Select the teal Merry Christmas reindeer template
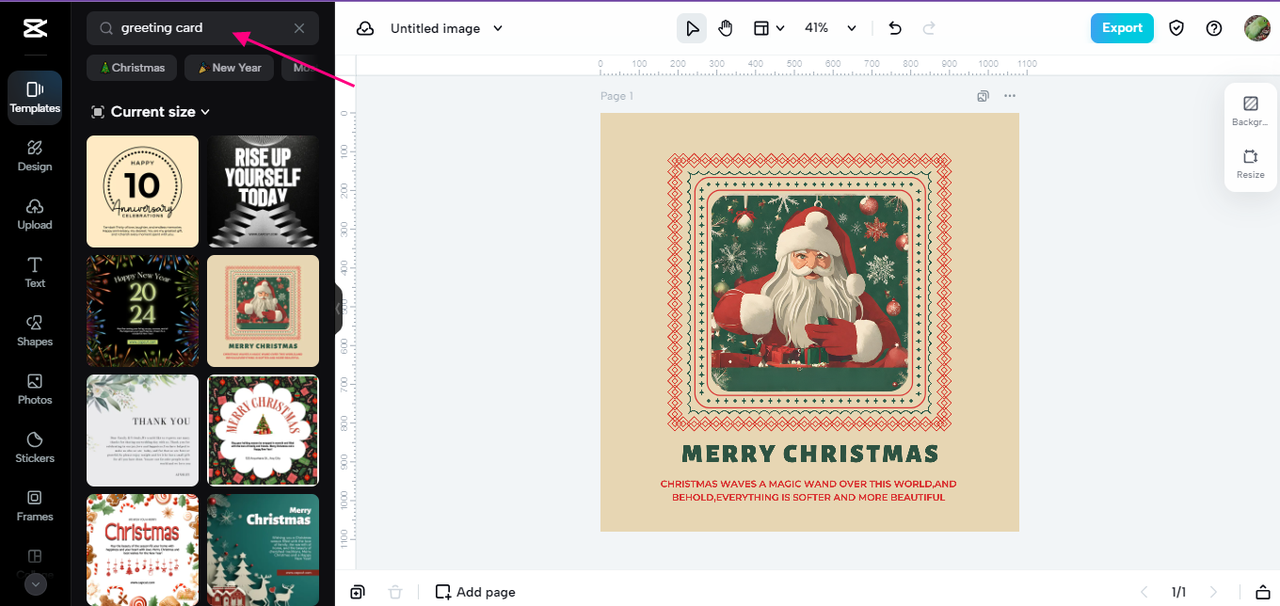The width and height of the screenshot is (1280, 606). (x=263, y=549)
